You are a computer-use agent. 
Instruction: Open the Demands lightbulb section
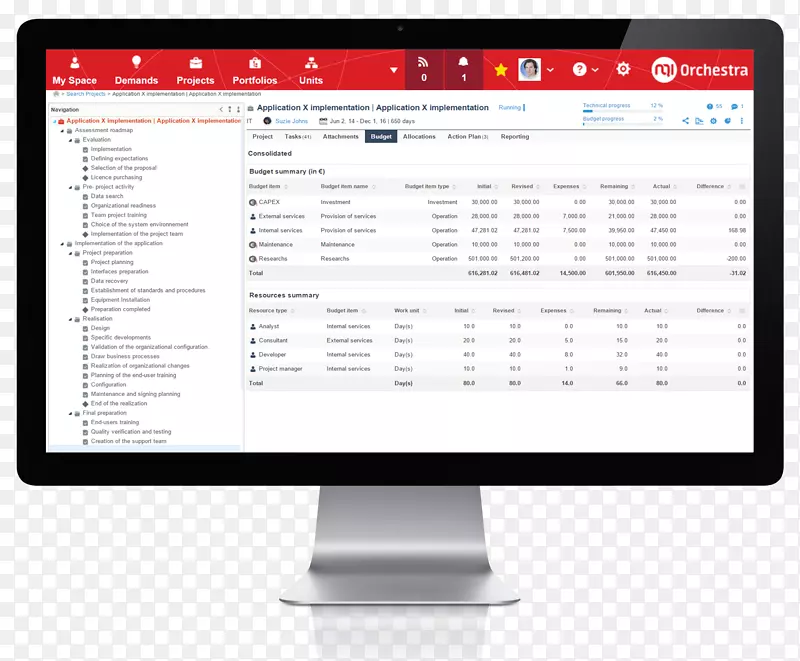coord(136,70)
